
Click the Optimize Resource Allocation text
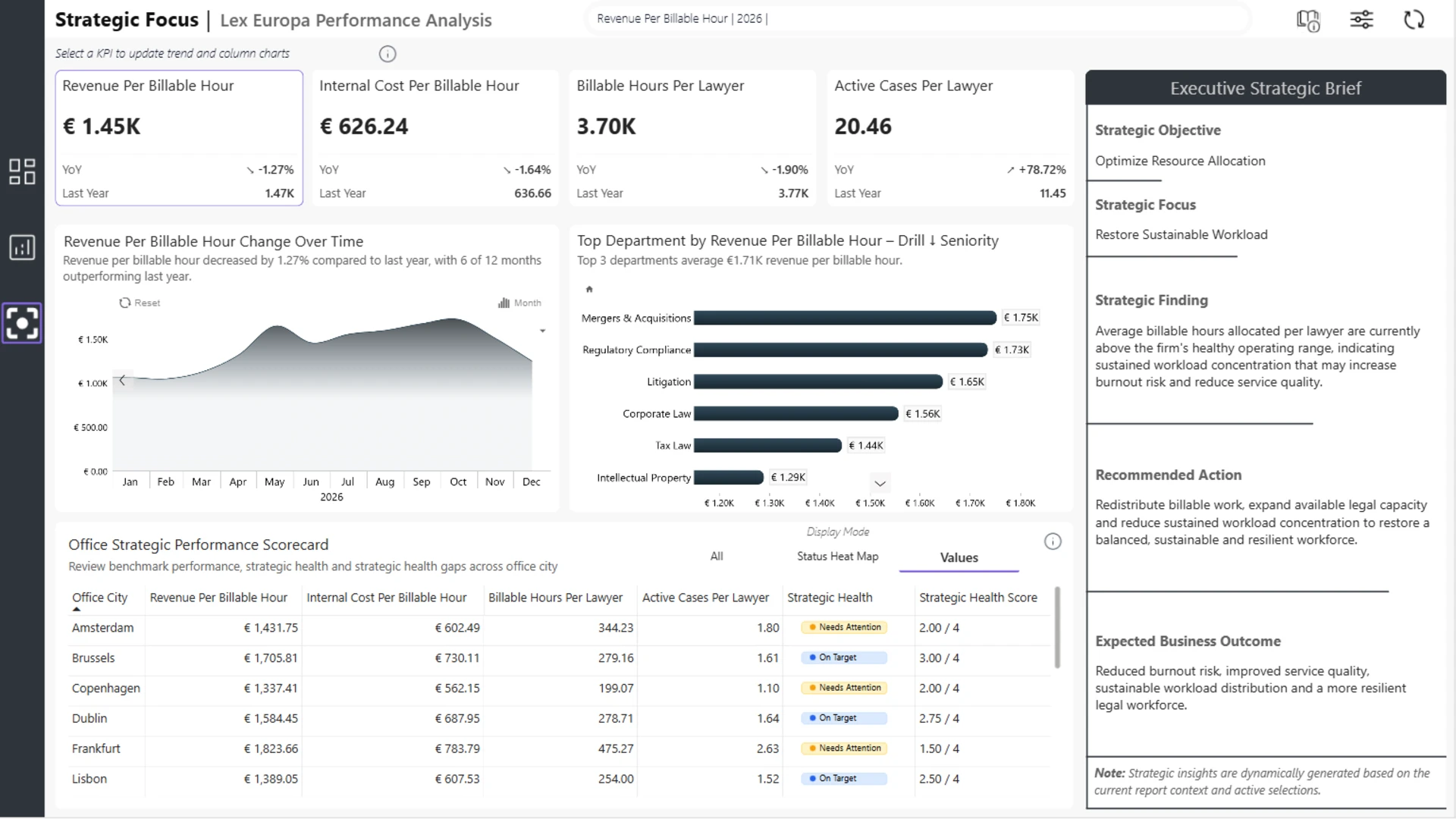click(x=1180, y=161)
